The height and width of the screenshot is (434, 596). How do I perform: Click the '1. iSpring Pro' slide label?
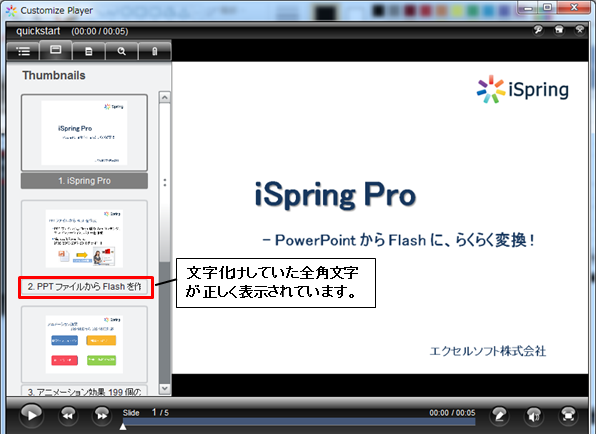[84, 181]
